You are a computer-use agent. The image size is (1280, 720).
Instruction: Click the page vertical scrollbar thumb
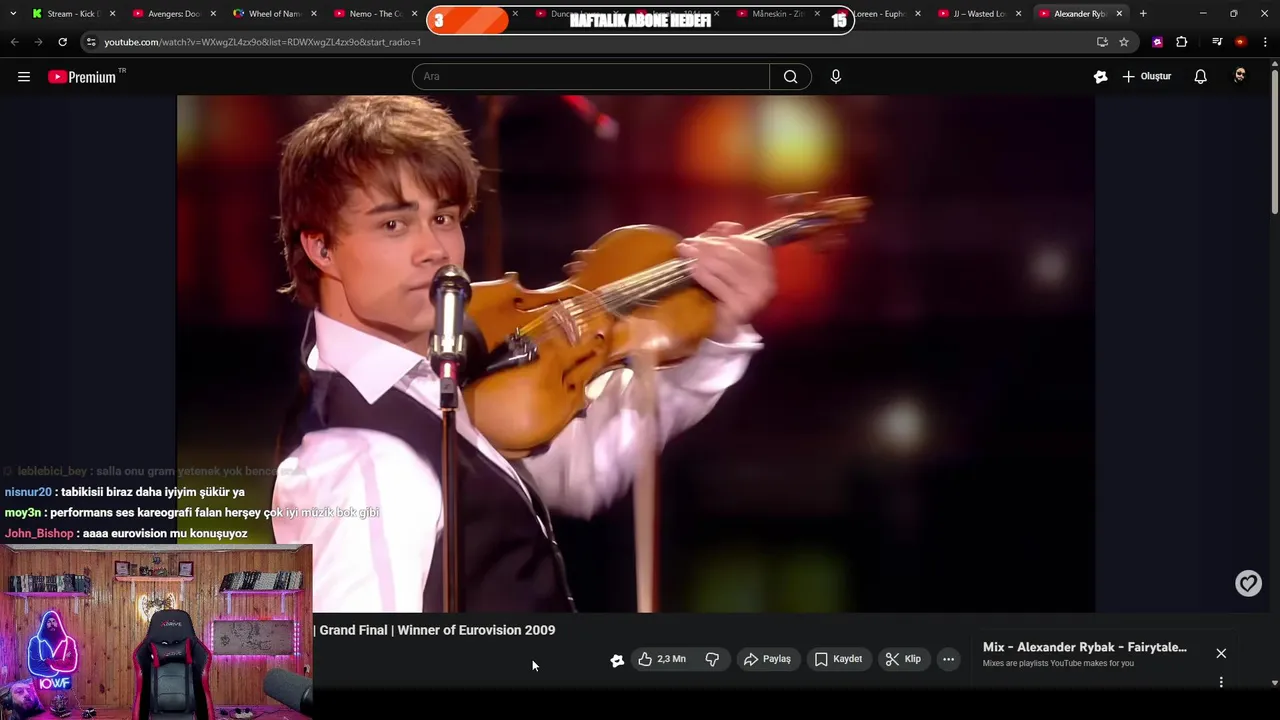(1274, 142)
